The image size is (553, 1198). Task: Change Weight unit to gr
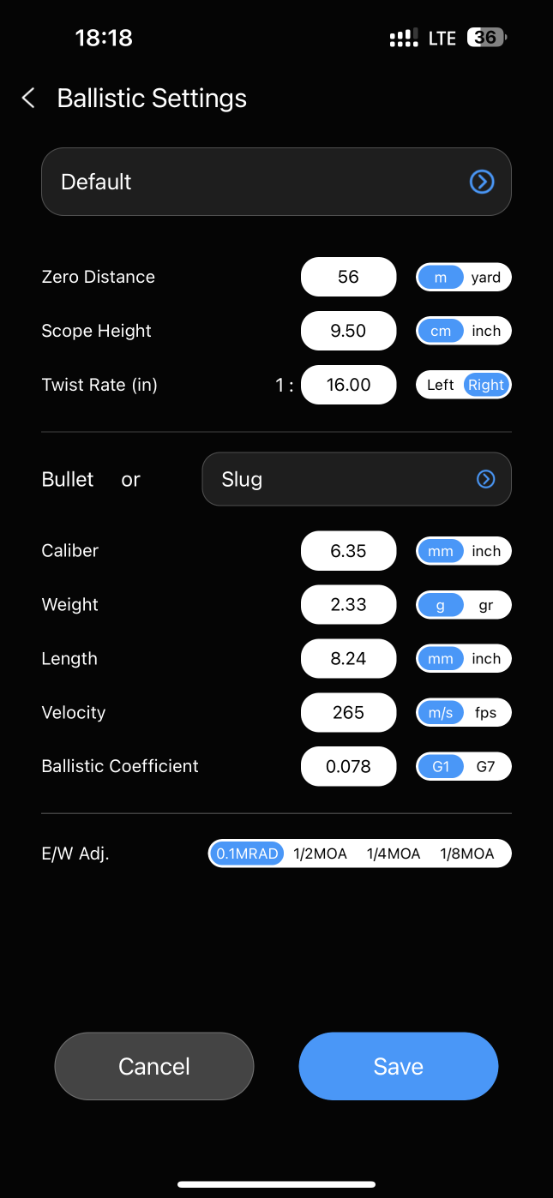[486, 605]
